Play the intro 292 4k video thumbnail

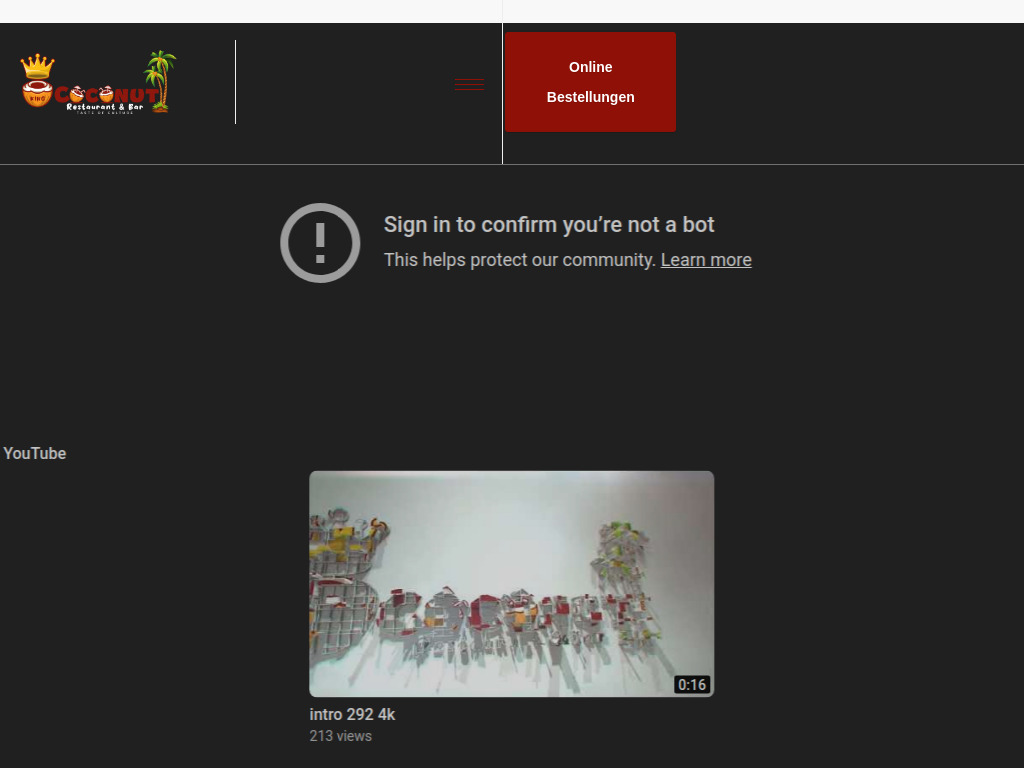(511, 583)
